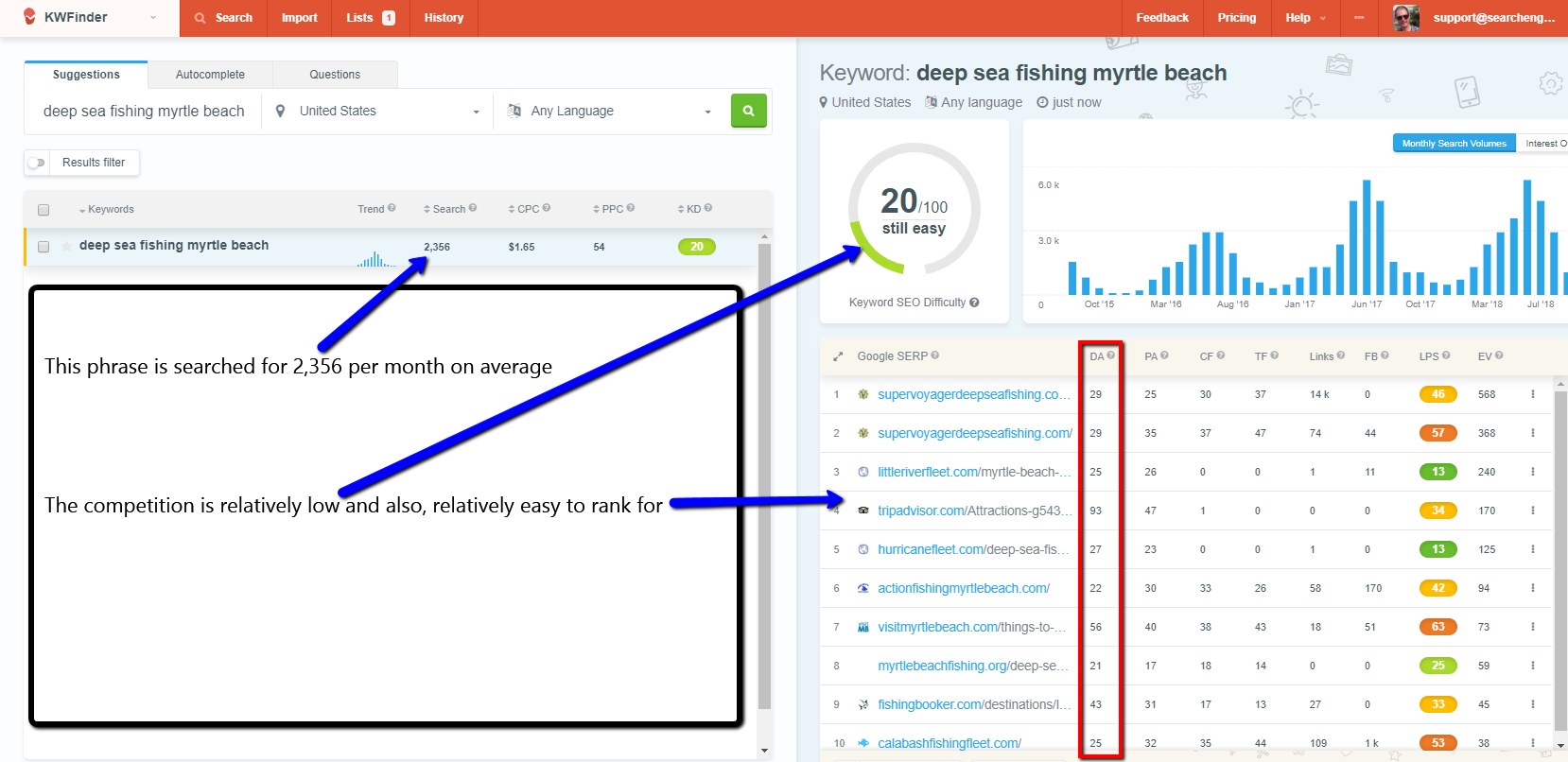
Task: Sort the list by KD column
Action: tap(689, 209)
